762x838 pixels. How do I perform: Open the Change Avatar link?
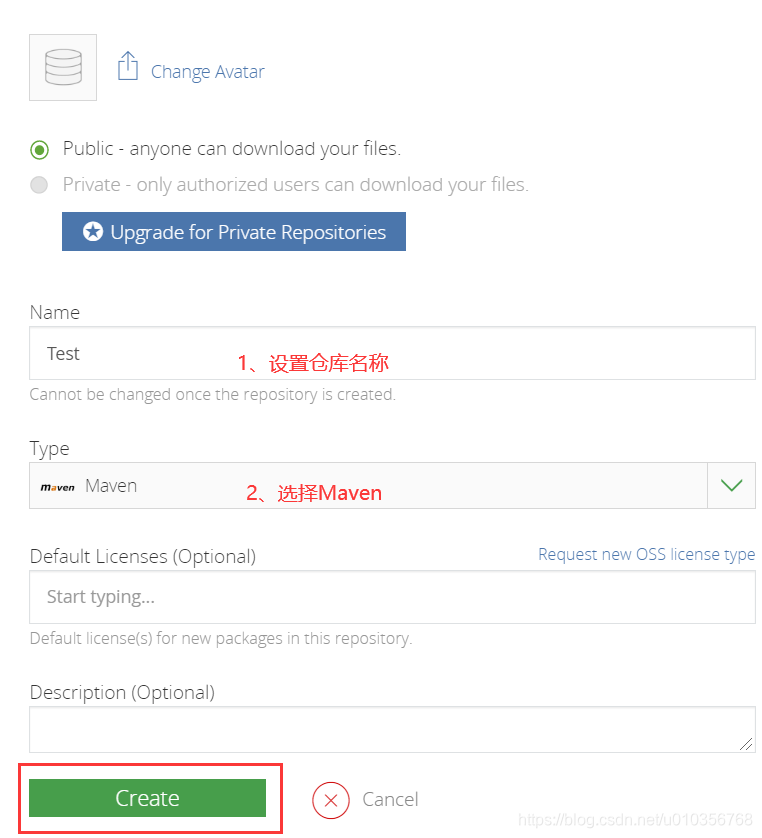tap(207, 71)
